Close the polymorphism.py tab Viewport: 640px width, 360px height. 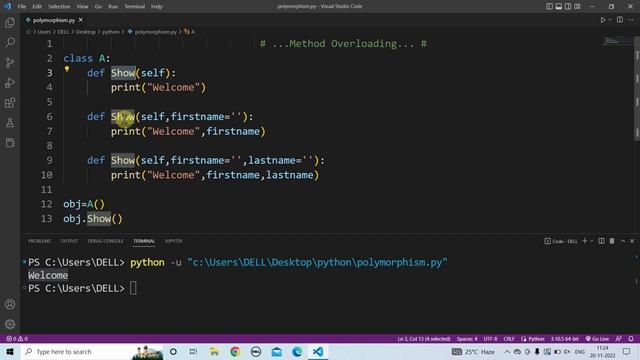[x=81, y=20]
